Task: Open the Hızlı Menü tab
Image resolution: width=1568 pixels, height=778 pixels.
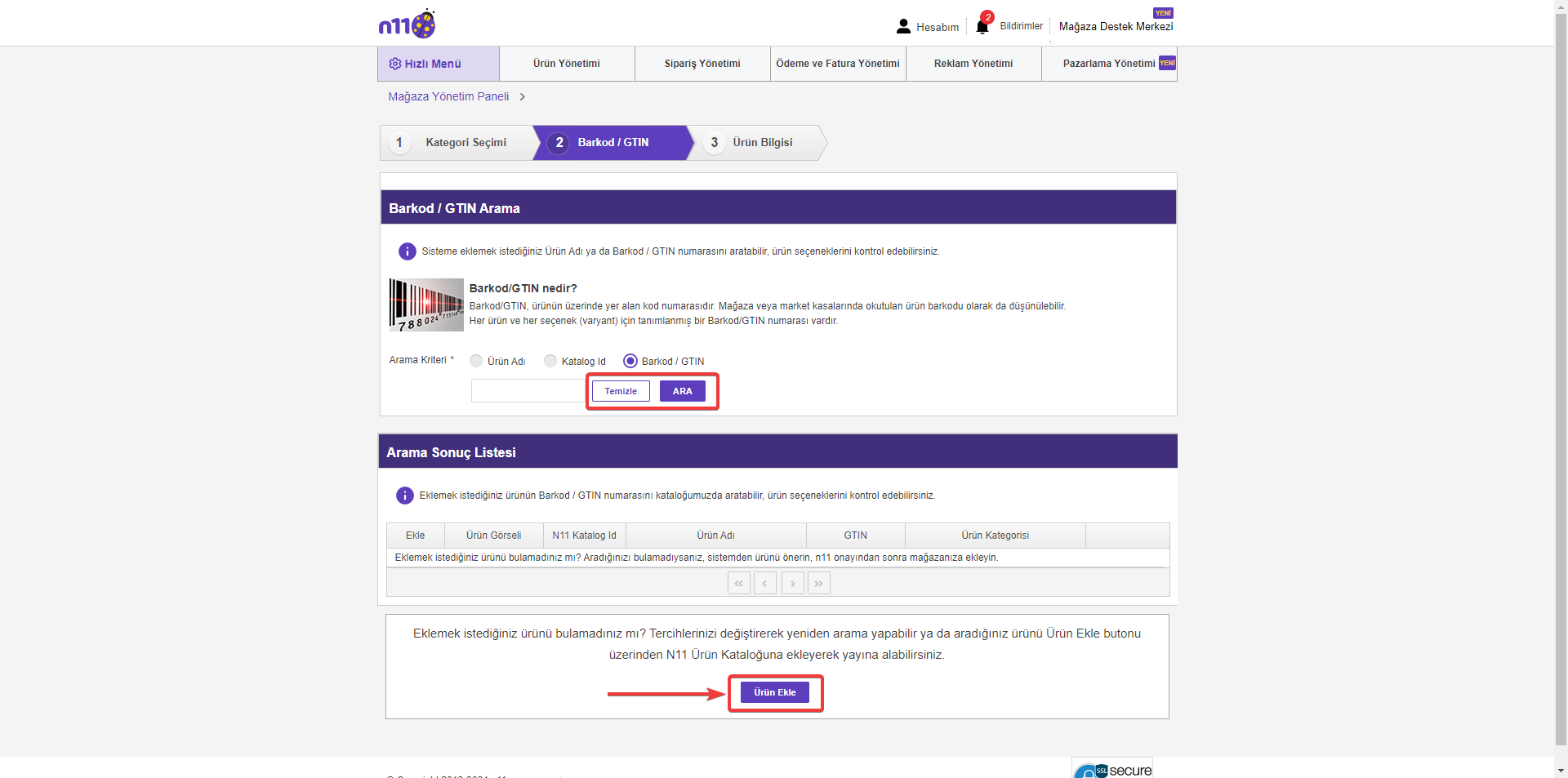Action: point(439,64)
